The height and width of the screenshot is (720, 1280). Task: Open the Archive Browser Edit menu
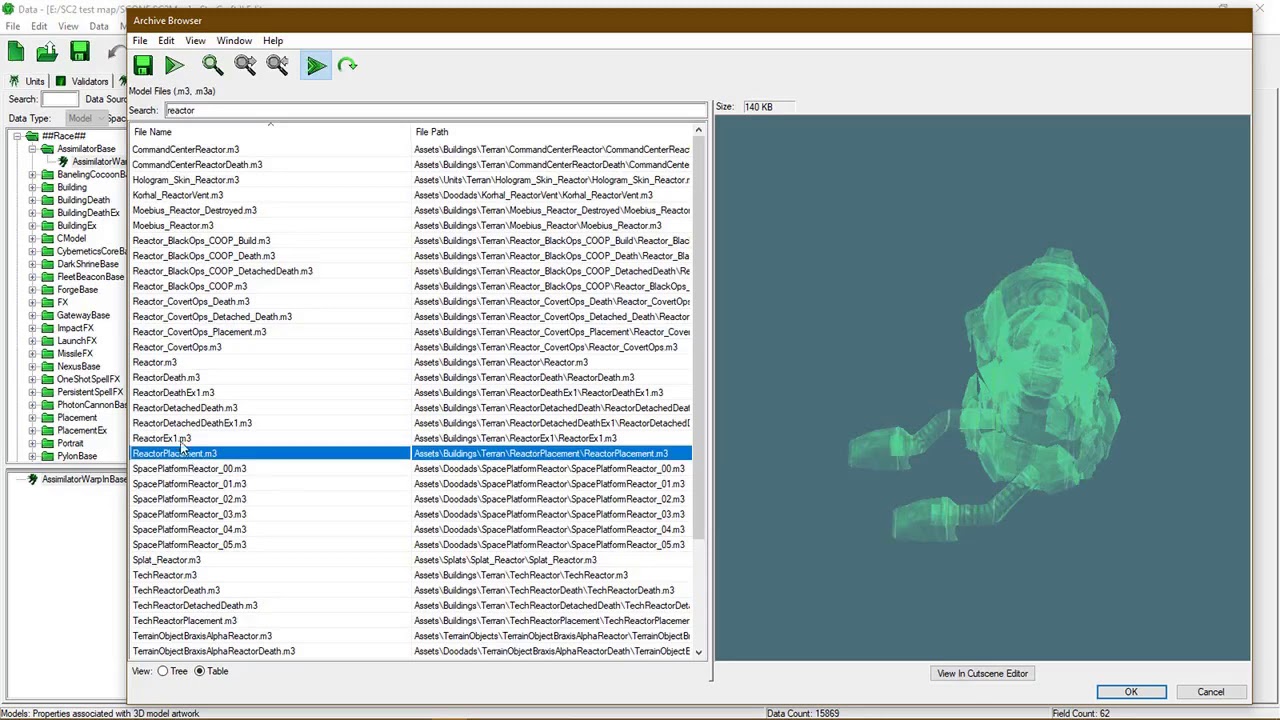click(x=166, y=41)
